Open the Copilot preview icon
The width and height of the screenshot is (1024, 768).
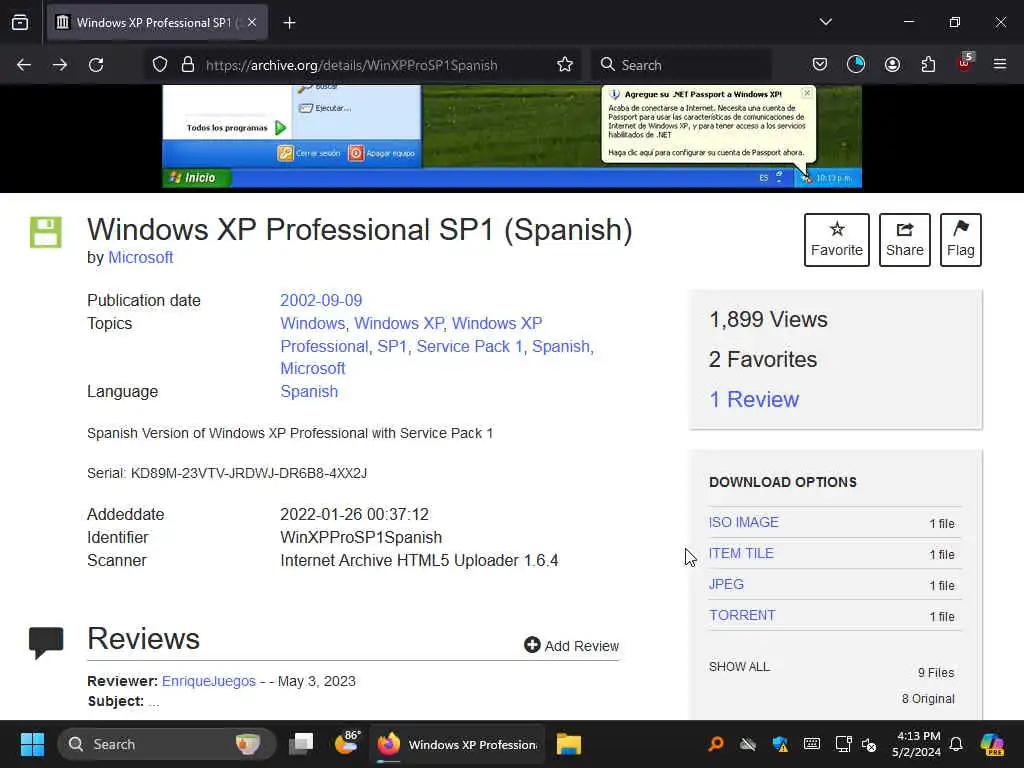(x=992, y=744)
